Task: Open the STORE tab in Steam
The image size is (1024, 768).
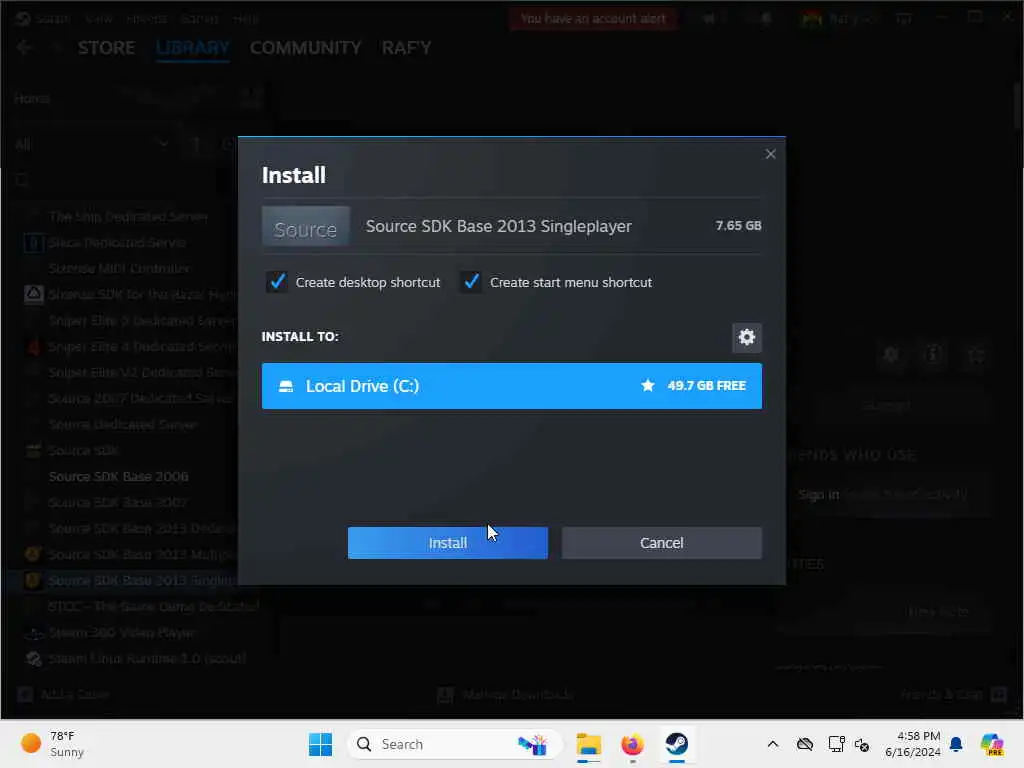Action: click(x=106, y=48)
